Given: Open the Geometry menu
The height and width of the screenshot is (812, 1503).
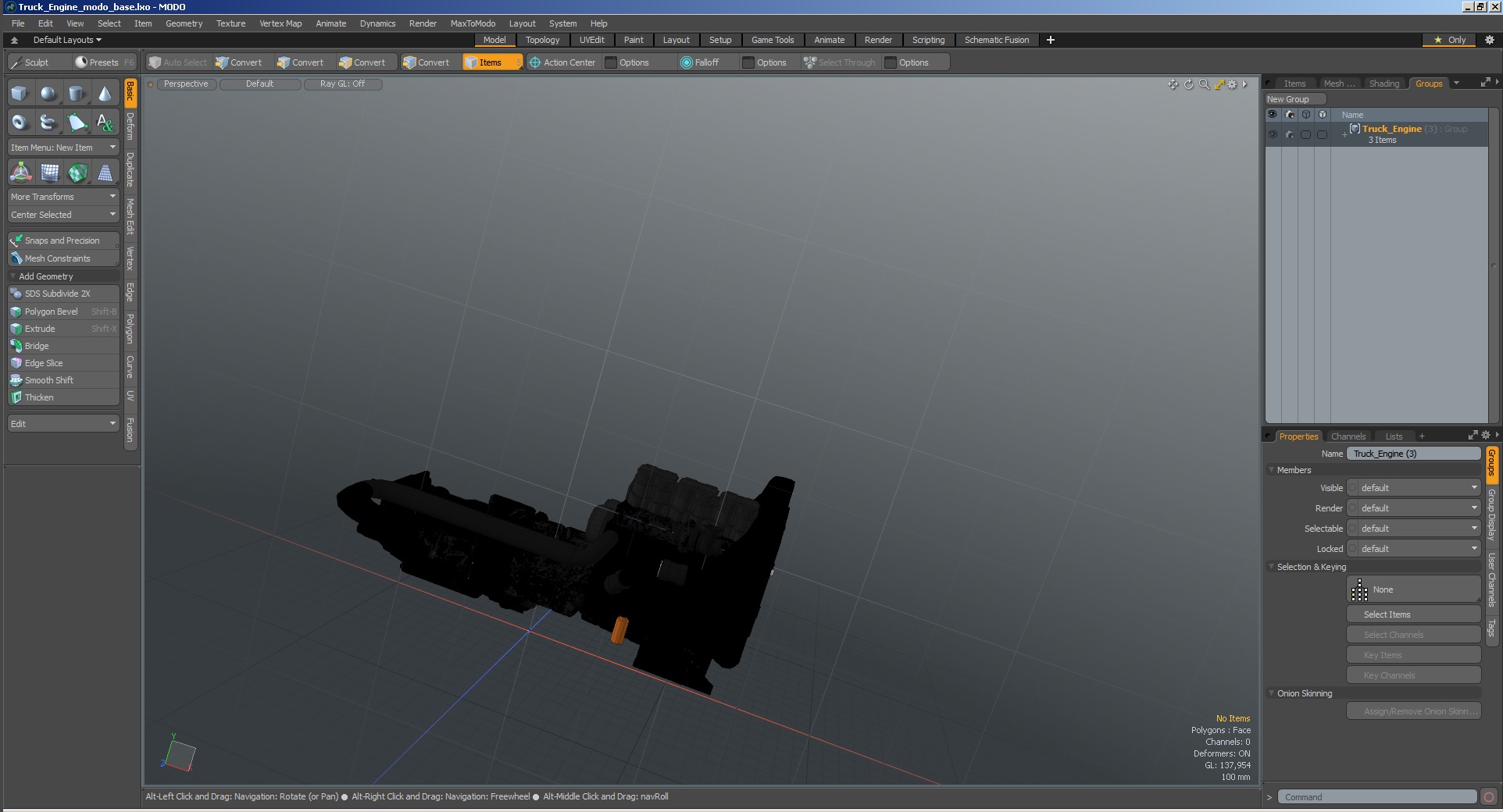Looking at the screenshot, I should pyautogui.click(x=184, y=23).
